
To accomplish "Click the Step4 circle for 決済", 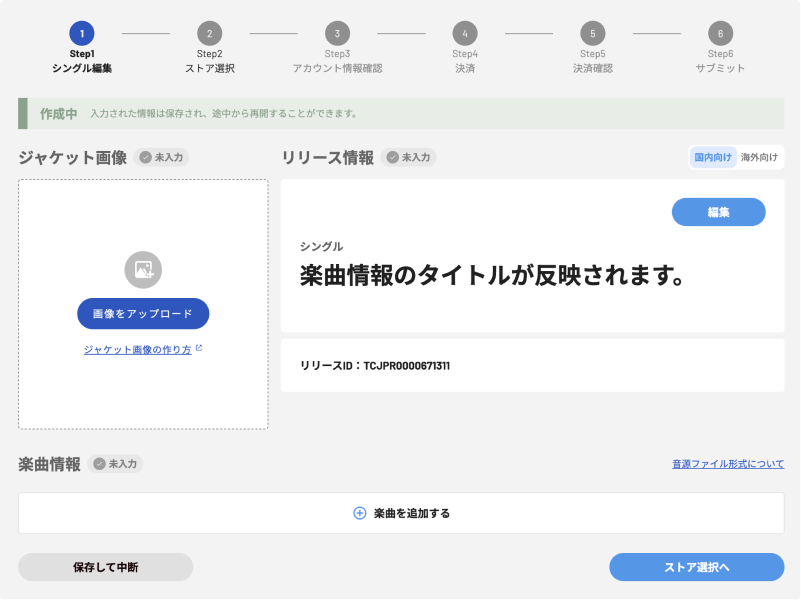I will pos(465,33).
